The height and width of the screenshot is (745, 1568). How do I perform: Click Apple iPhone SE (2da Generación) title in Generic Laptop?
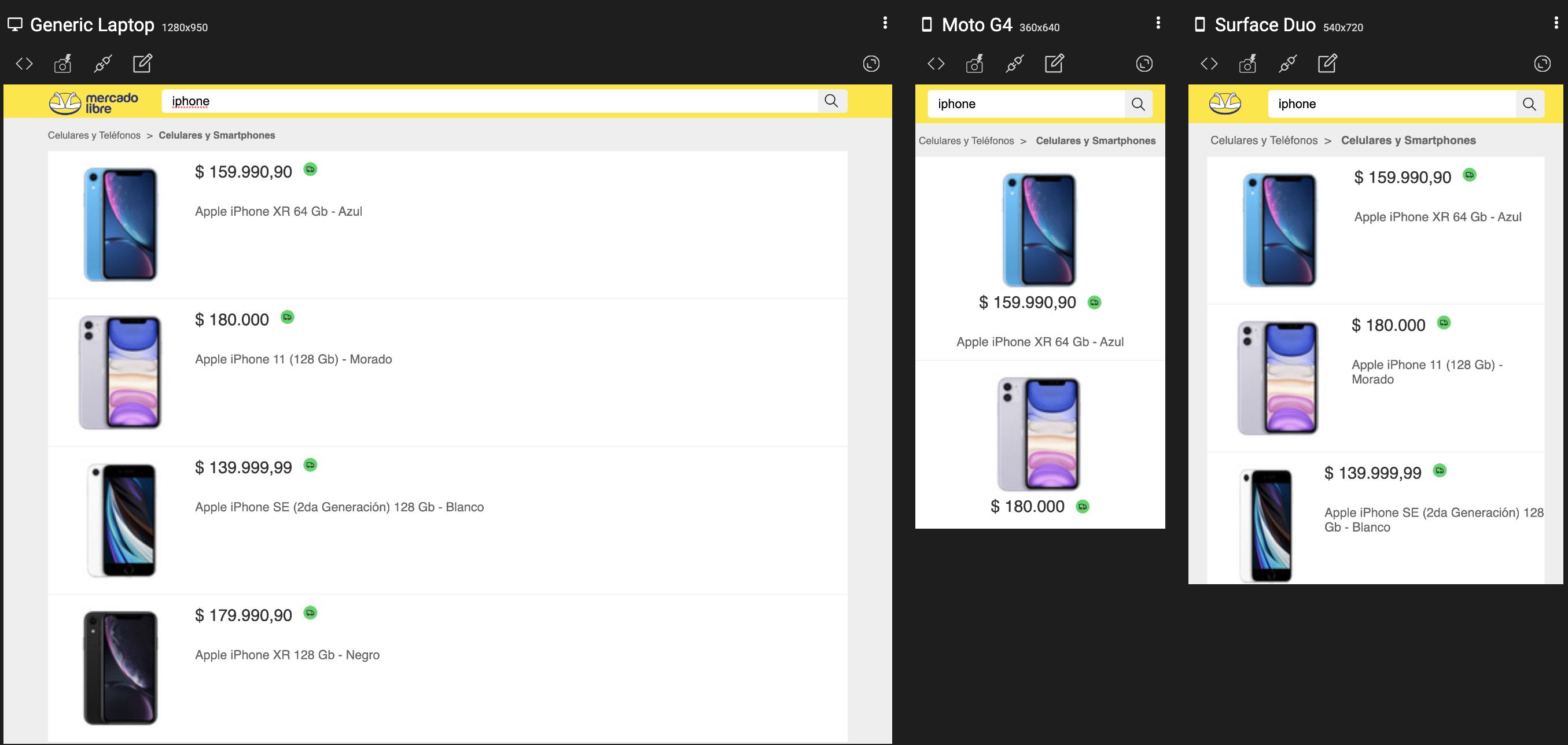pyautogui.click(x=339, y=507)
